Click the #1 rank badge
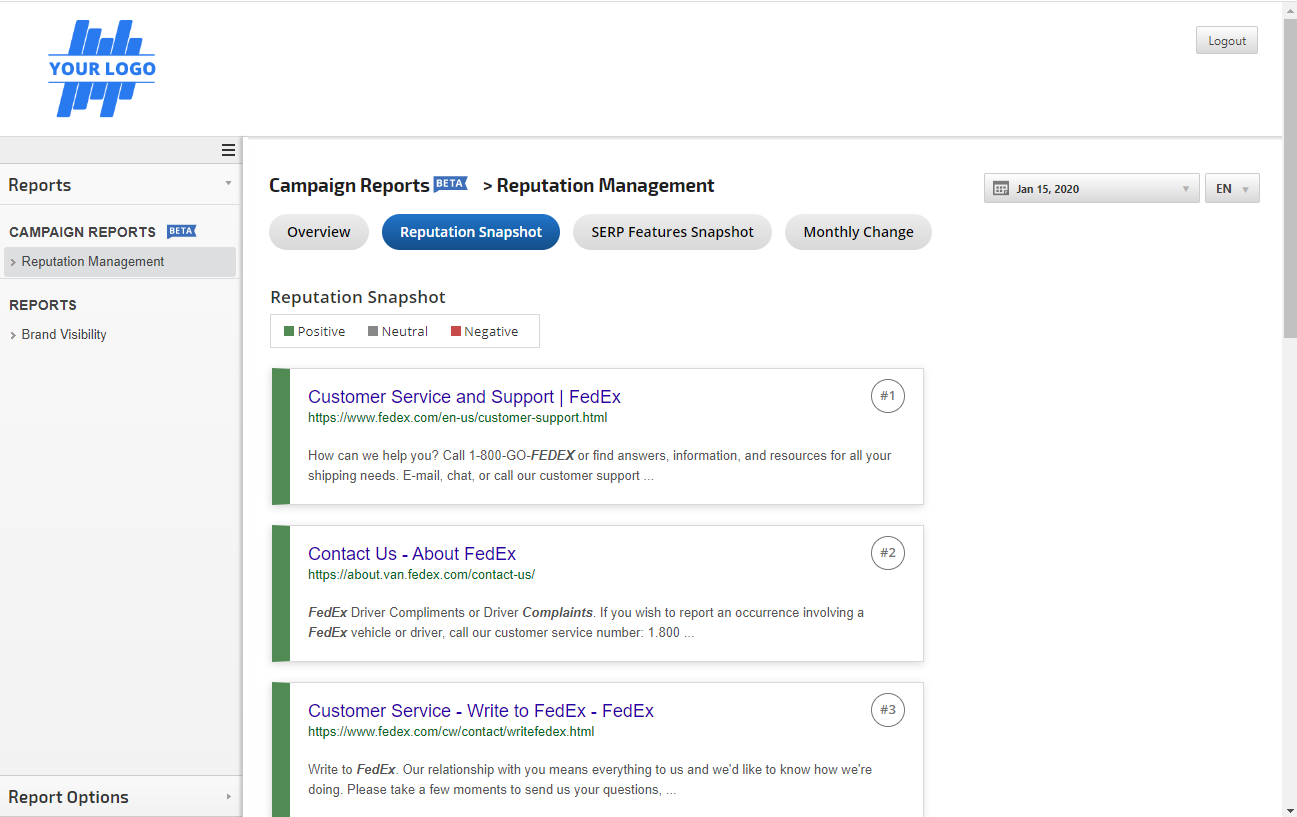The width and height of the screenshot is (1297, 817). (x=887, y=396)
